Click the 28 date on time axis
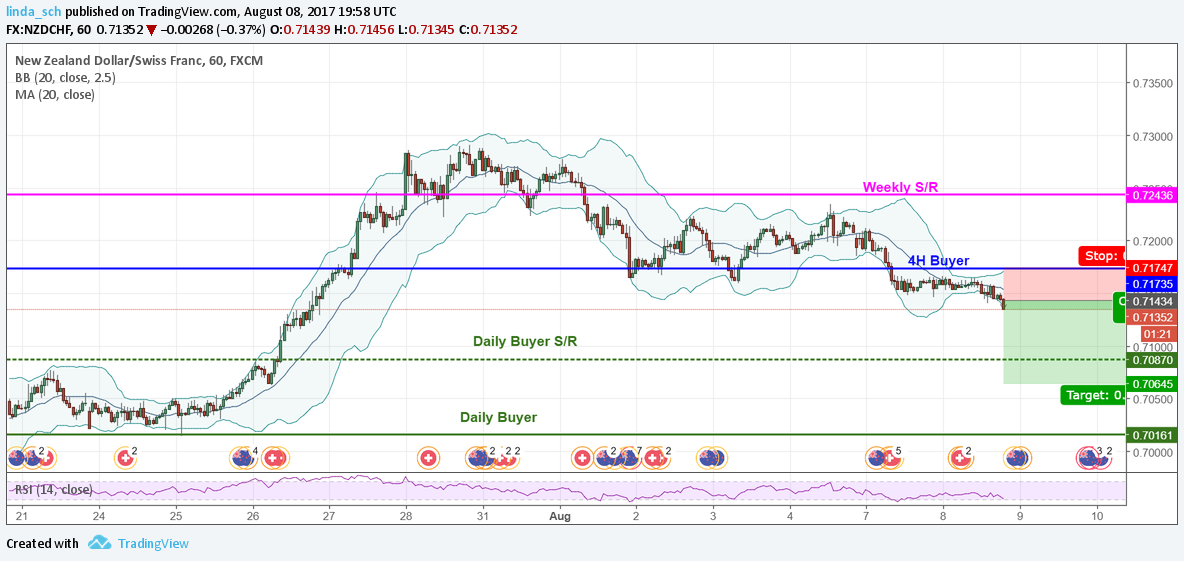Image resolution: width=1184 pixels, height=561 pixels. coord(406,516)
